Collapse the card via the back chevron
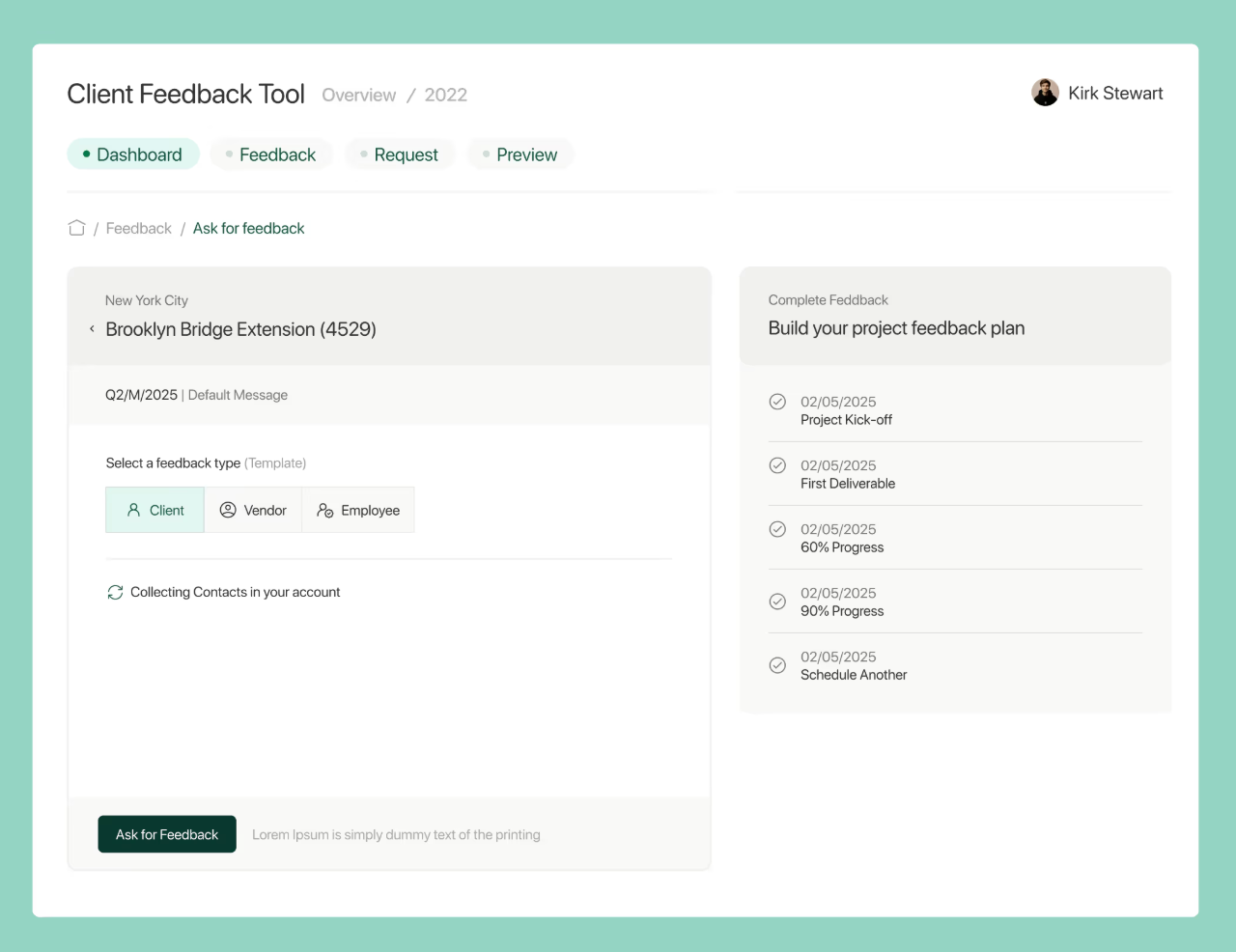Screen dimensions: 1236x952 click(x=92, y=328)
